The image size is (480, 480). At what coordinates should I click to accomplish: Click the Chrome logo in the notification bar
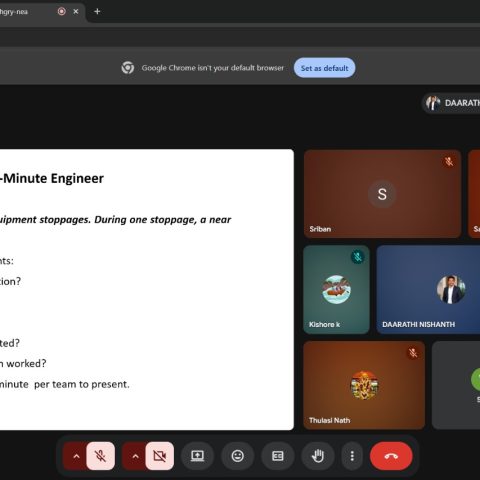pyautogui.click(x=128, y=68)
